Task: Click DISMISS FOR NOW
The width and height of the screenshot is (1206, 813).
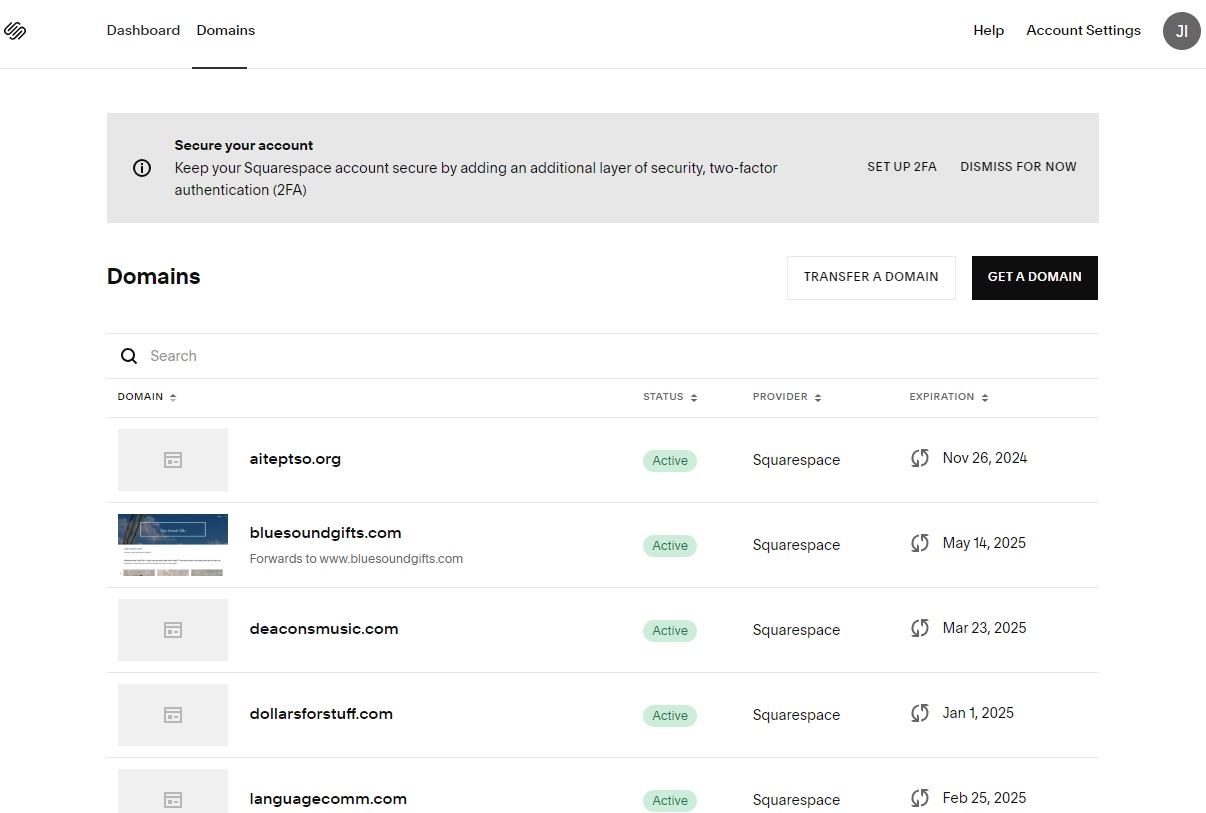Action: 1018,167
